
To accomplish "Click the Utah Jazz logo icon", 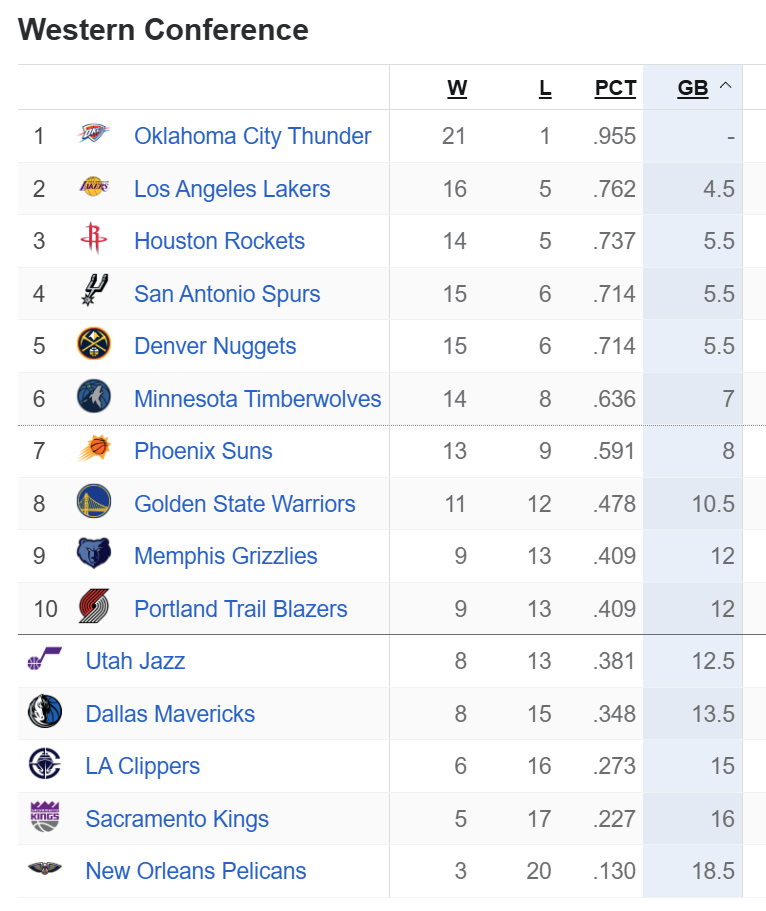I will [x=45, y=660].
